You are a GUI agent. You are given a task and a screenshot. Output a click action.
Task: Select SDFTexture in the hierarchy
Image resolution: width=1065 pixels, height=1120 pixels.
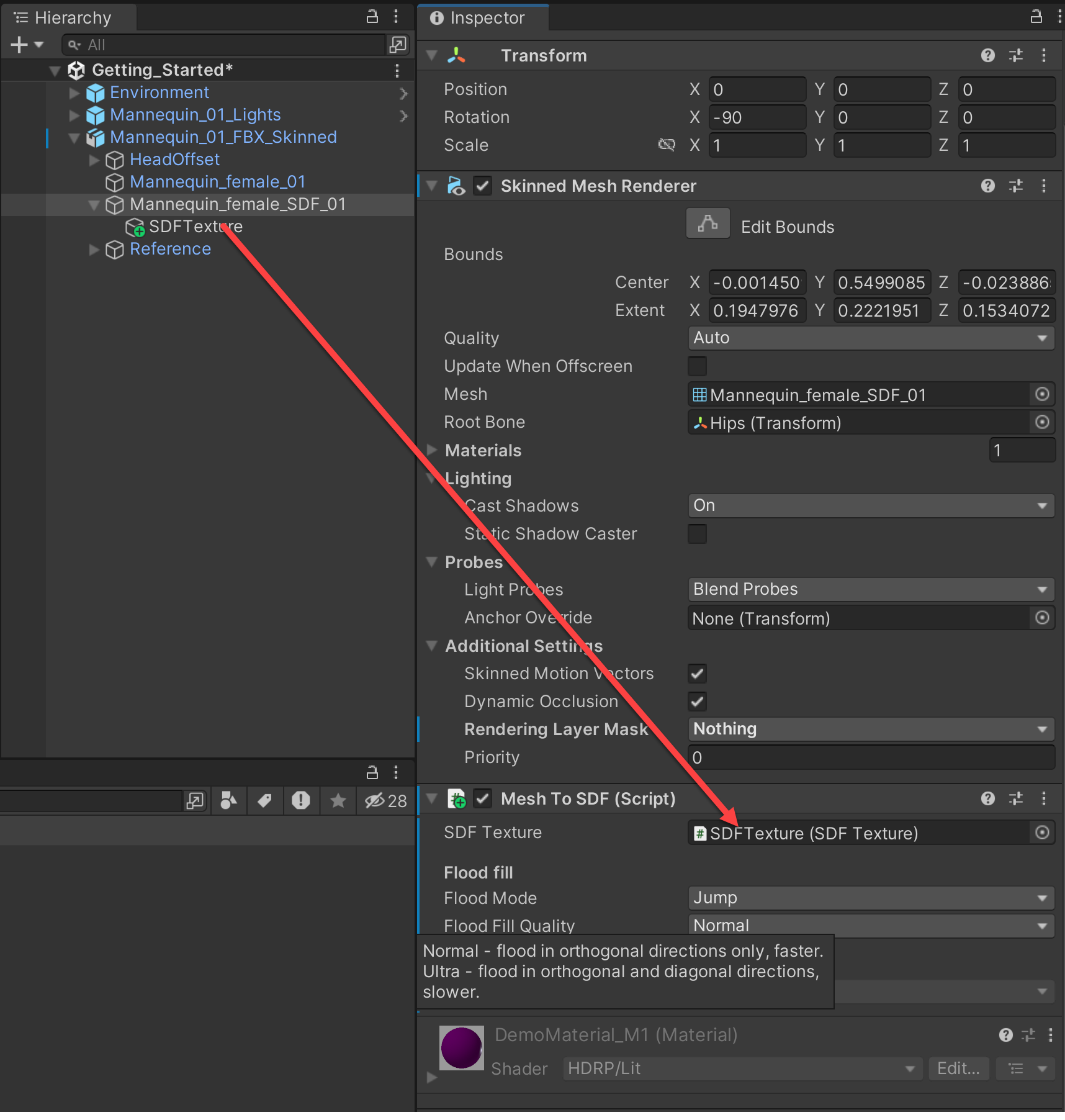click(195, 227)
